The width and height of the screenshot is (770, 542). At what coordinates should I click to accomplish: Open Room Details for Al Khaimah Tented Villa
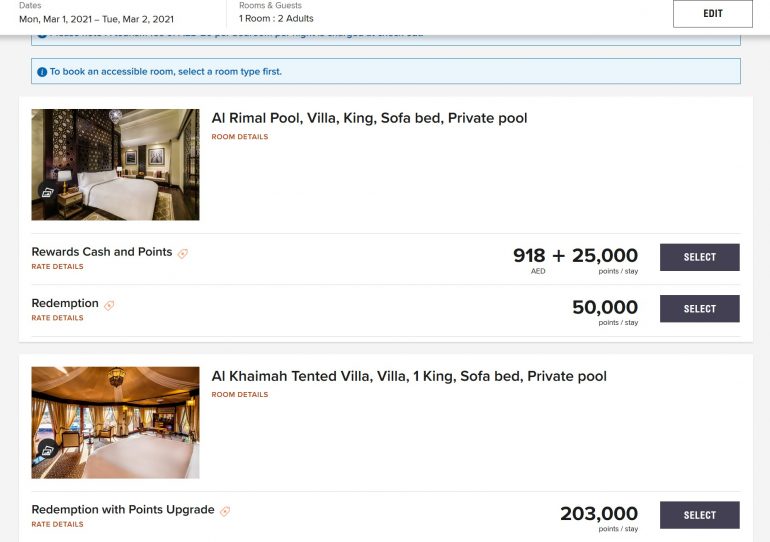pyautogui.click(x=240, y=395)
